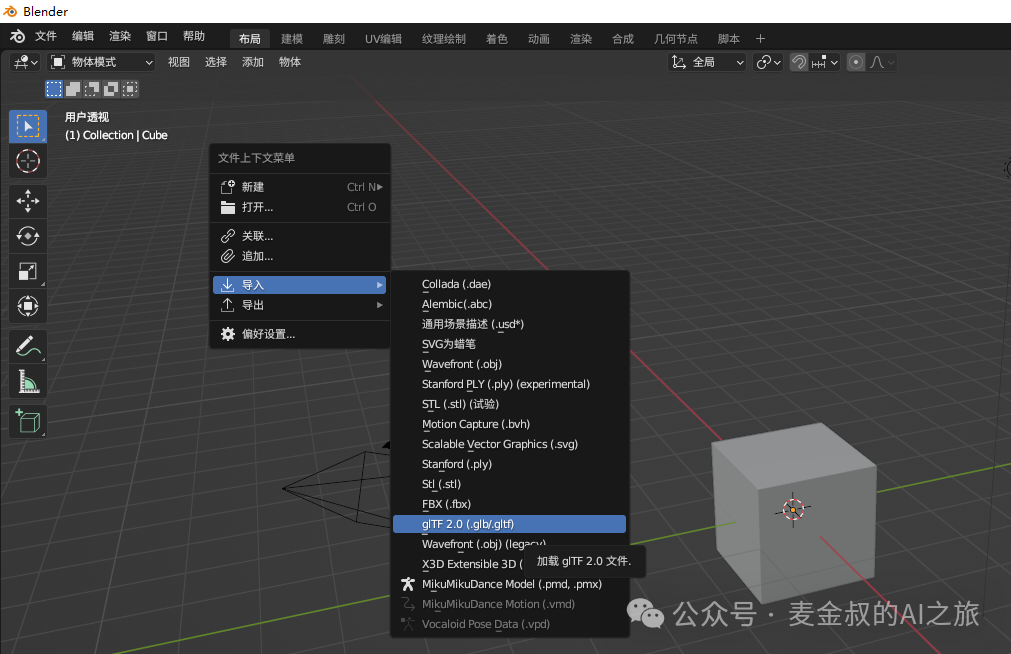Toggle proportional editing in the header

(856, 62)
